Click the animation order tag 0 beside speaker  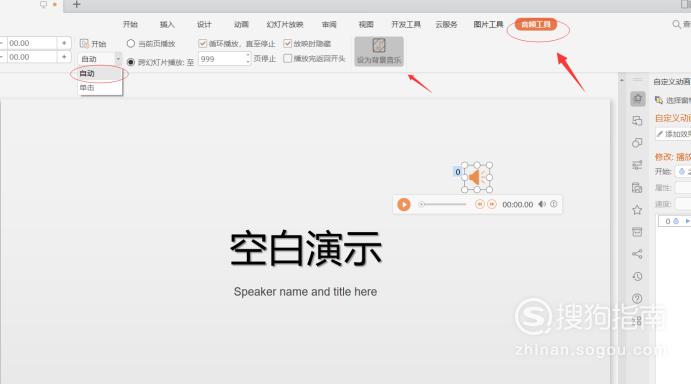[x=458, y=172]
